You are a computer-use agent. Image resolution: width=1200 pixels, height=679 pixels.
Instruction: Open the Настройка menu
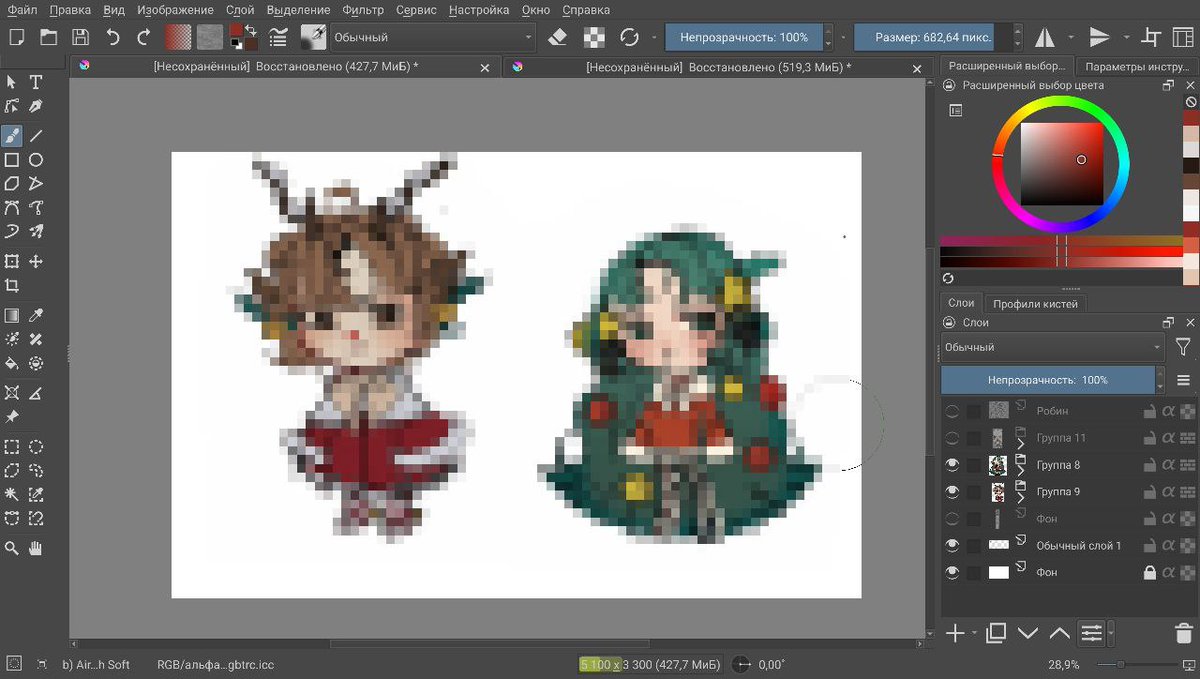point(478,10)
